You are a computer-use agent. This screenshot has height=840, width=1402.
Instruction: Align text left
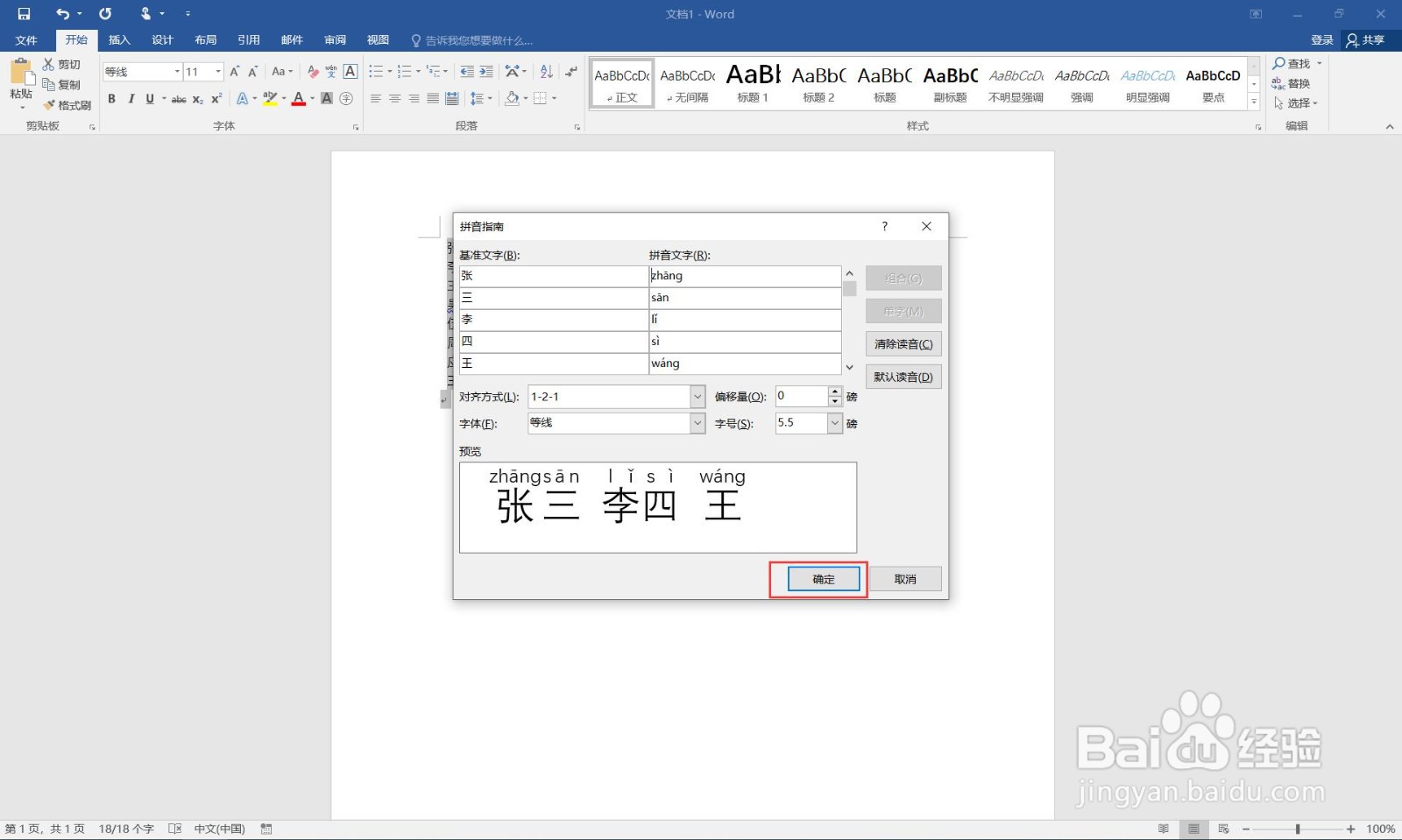pos(376,99)
